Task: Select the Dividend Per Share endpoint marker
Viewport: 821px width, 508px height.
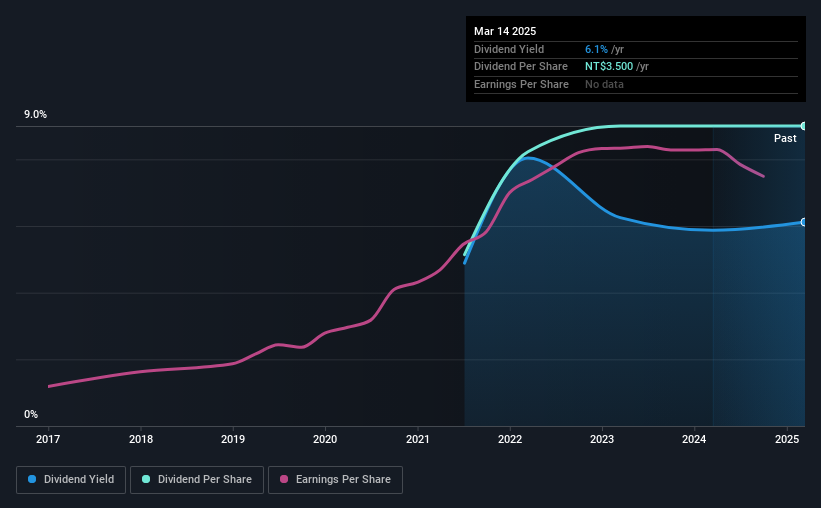Action: pyautogui.click(x=804, y=126)
